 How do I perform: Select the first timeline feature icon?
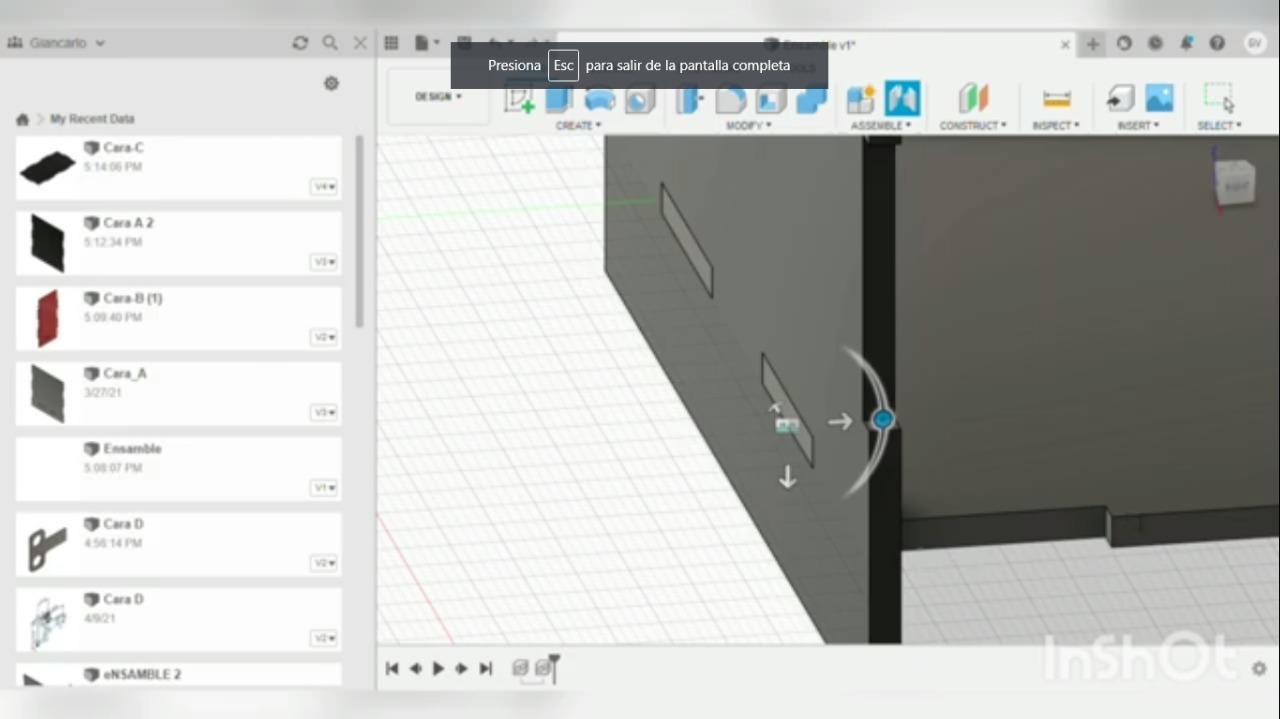coord(520,668)
